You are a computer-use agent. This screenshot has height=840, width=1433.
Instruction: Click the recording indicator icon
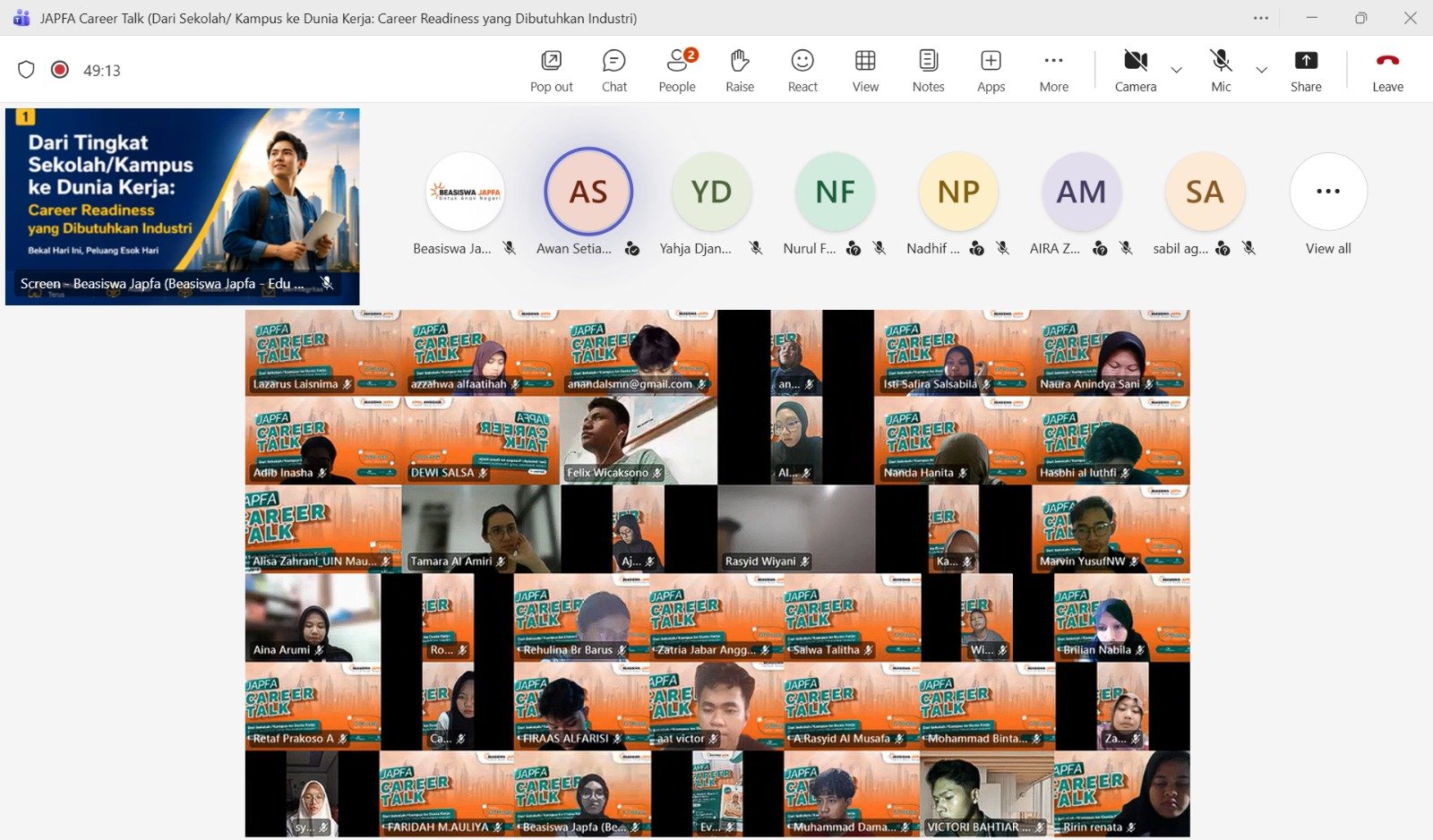pyautogui.click(x=60, y=70)
